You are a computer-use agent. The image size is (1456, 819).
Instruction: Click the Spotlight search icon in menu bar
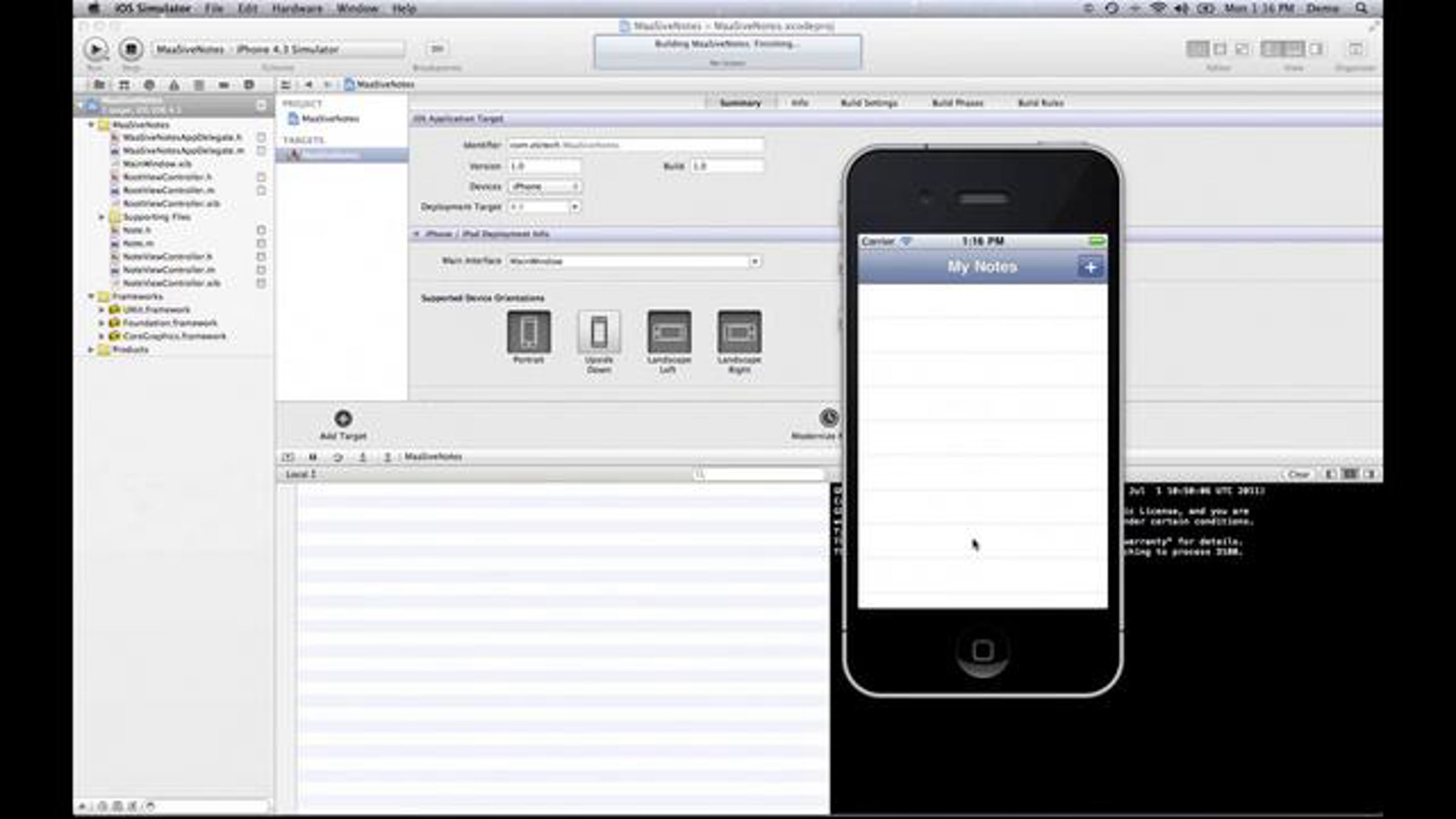point(1361,8)
